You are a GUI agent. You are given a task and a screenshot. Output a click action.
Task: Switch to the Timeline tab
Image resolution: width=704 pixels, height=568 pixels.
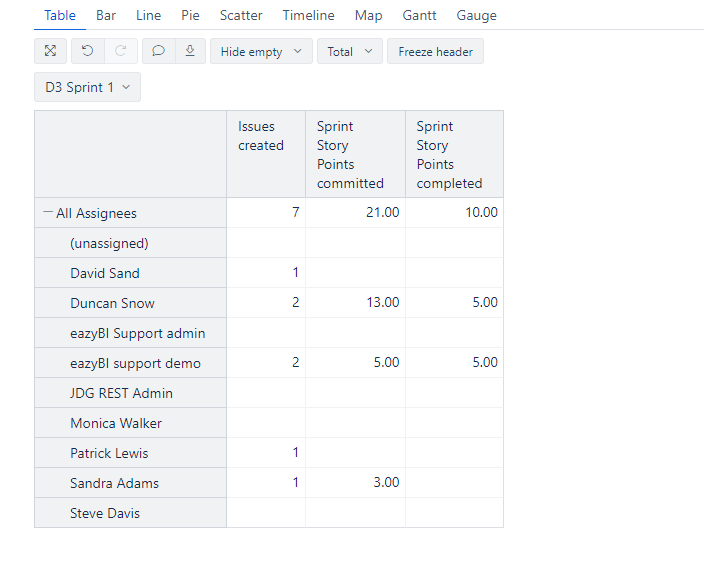308,15
